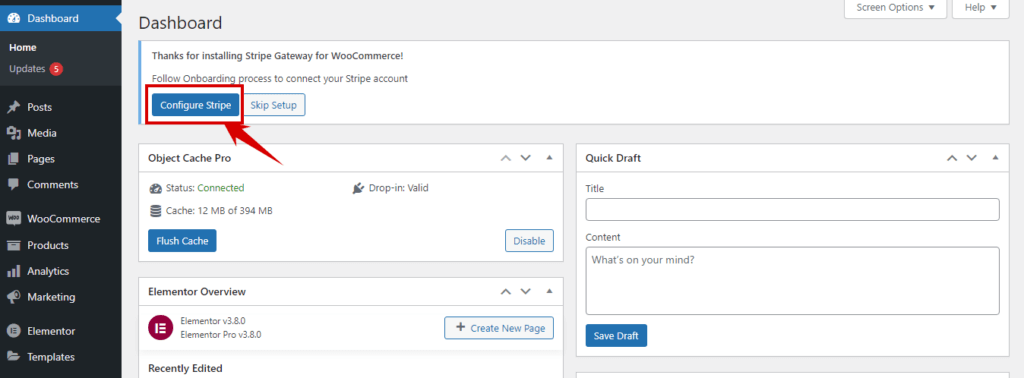Click the Status gauge icon in Object Cache Pro
Viewport: 1024px width, 378px height.
coord(155,188)
